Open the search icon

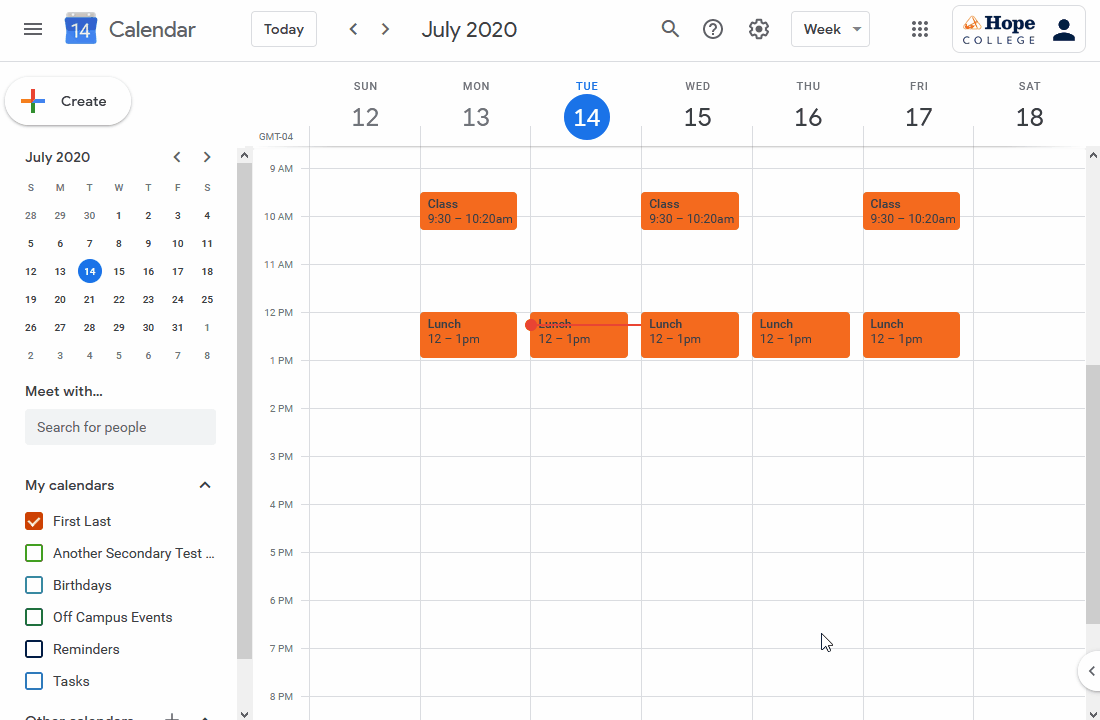(x=670, y=29)
